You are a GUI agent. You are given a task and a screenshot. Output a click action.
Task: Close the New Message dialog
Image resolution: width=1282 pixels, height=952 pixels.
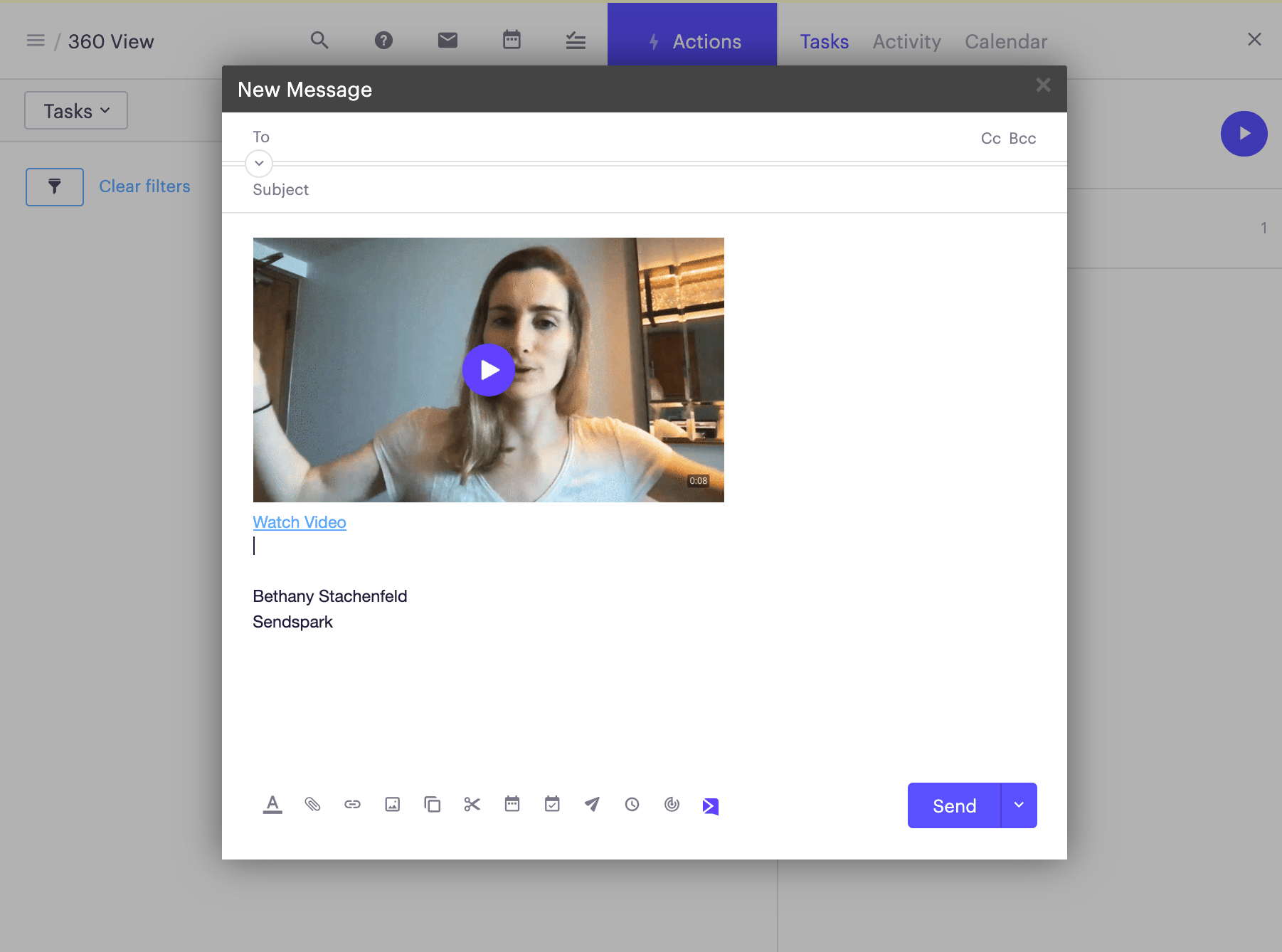click(1043, 85)
